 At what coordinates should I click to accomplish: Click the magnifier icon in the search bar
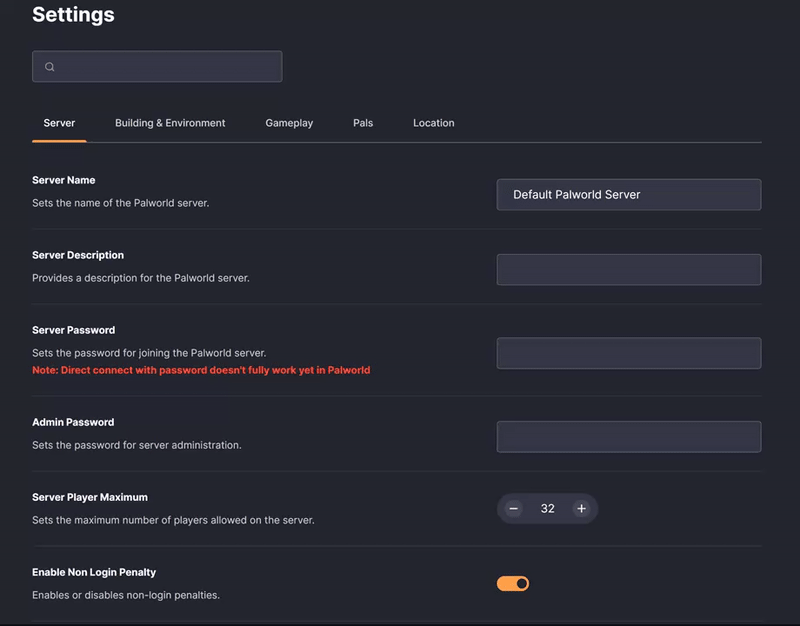coord(50,67)
